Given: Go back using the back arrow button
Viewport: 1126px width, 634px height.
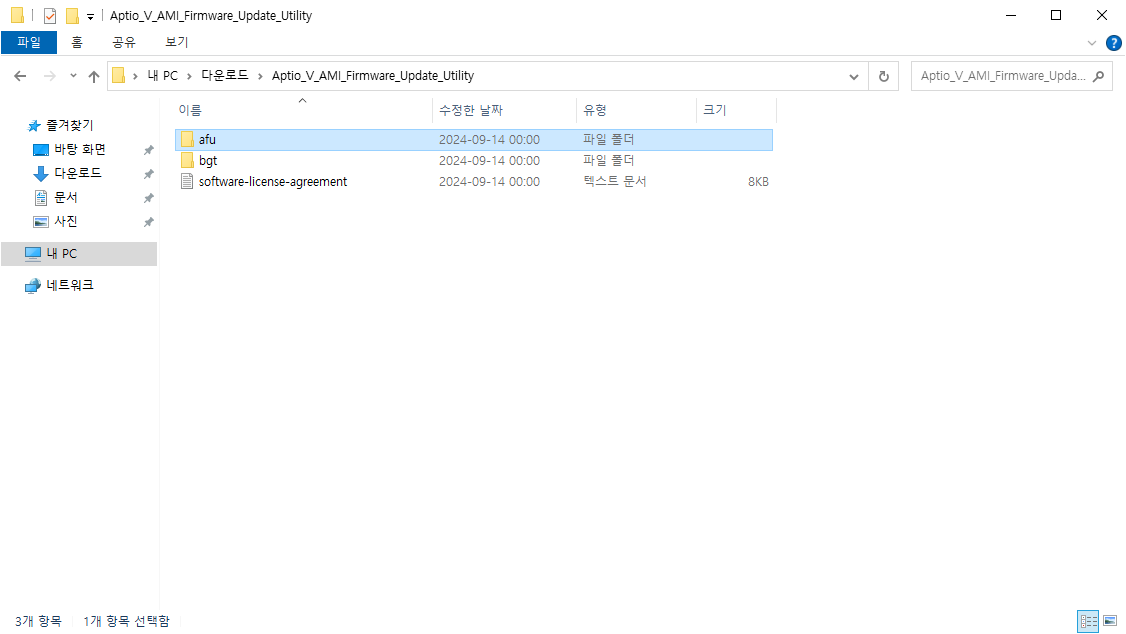Looking at the screenshot, I should [x=19, y=75].
